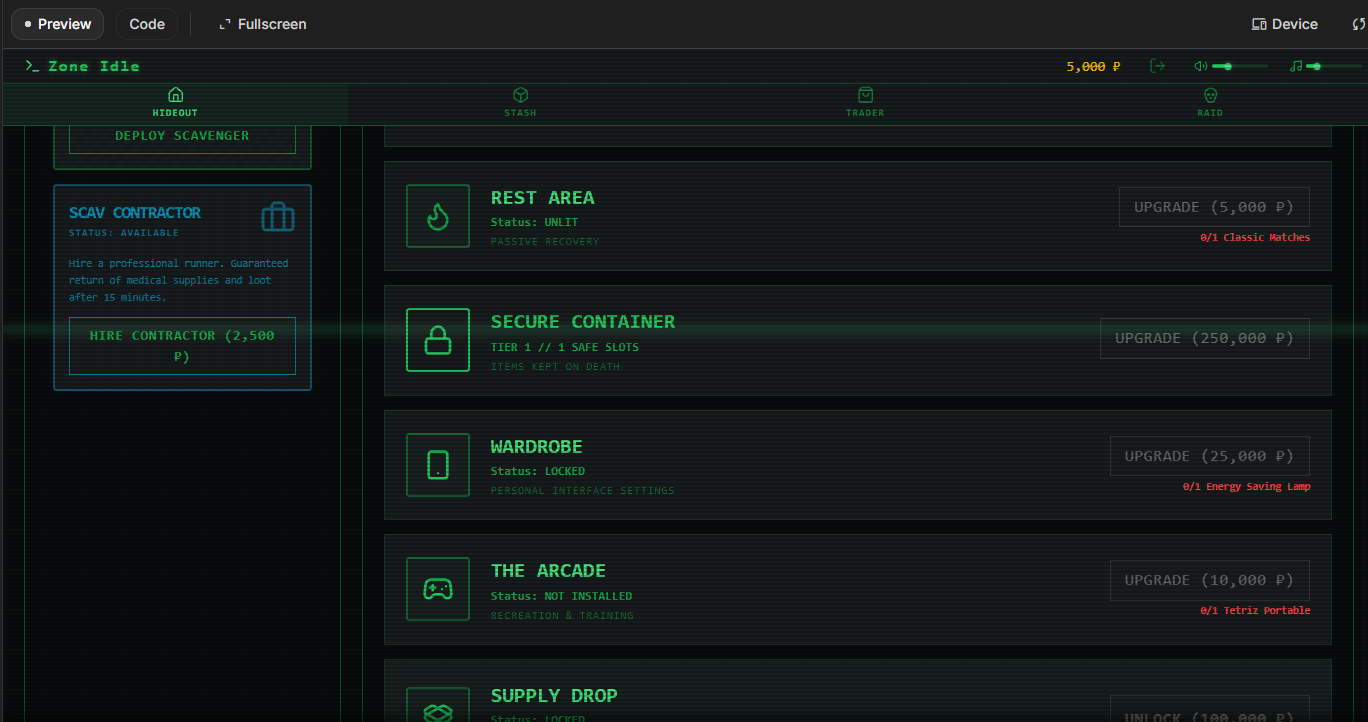Image resolution: width=1368 pixels, height=722 pixels.
Task: Click 'PERSONAL INTERFACE SETTINGS' label
Action: coord(582,491)
